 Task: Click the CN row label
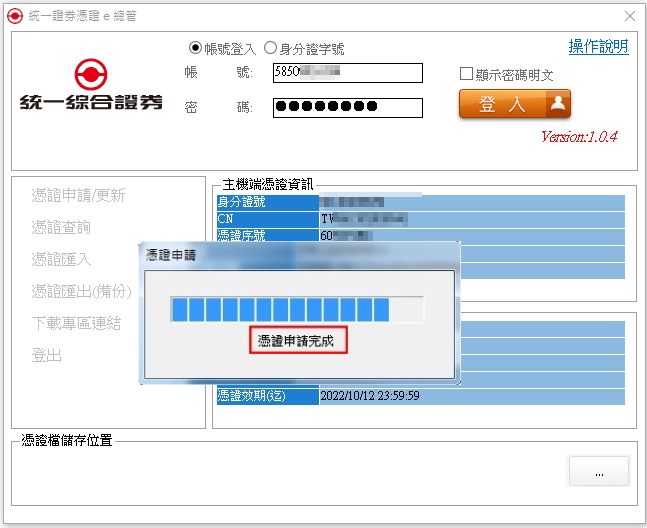(268, 219)
